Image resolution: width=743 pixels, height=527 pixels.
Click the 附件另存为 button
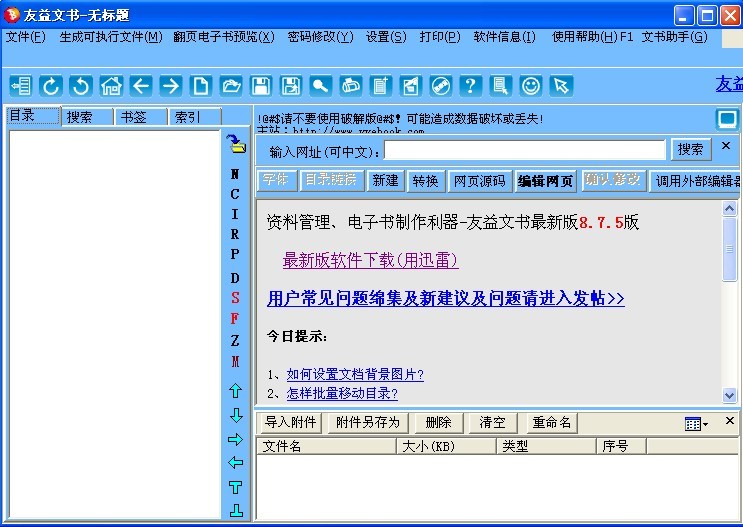tap(368, 422)
